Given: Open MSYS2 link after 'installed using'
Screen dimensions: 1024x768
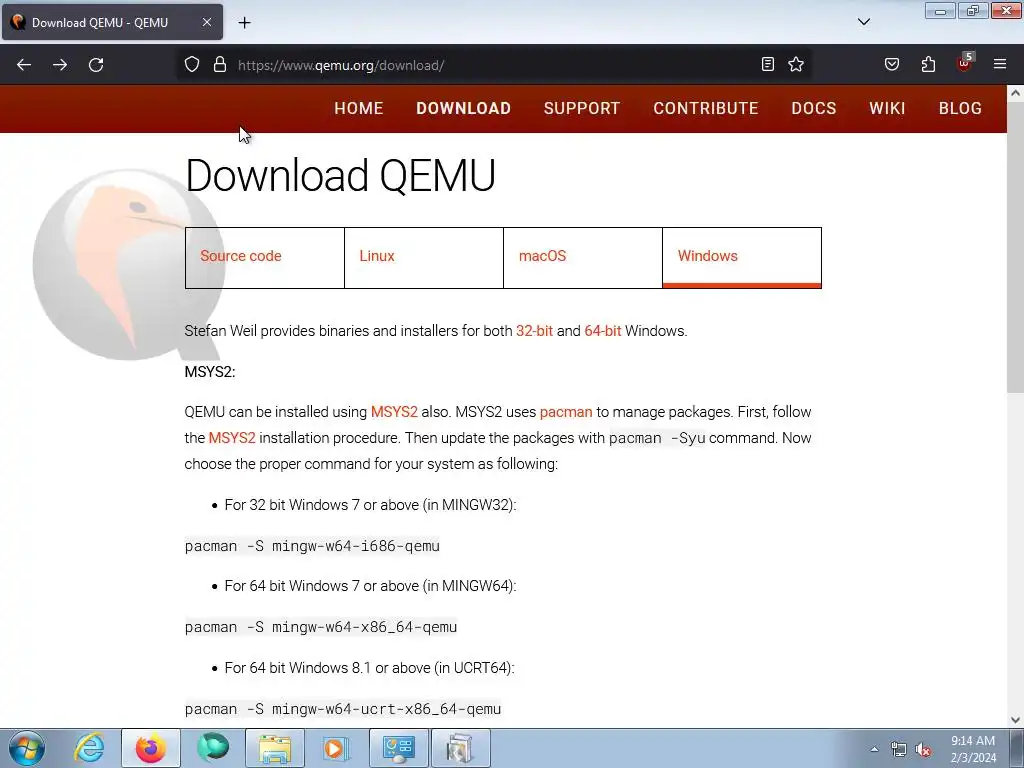Looking at the screenshot, I should [394, 412].
